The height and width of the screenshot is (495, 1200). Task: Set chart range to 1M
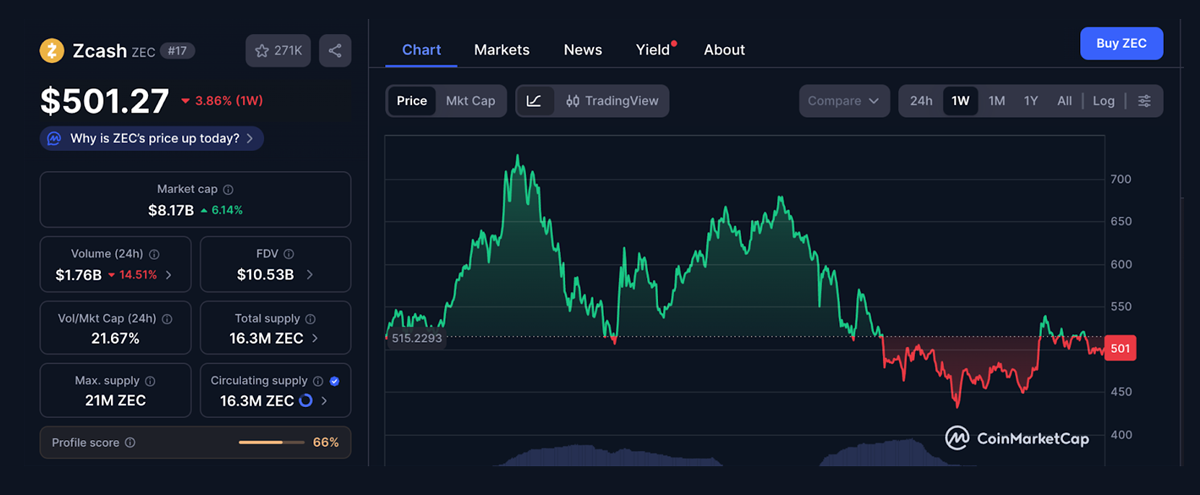point(997,101)
